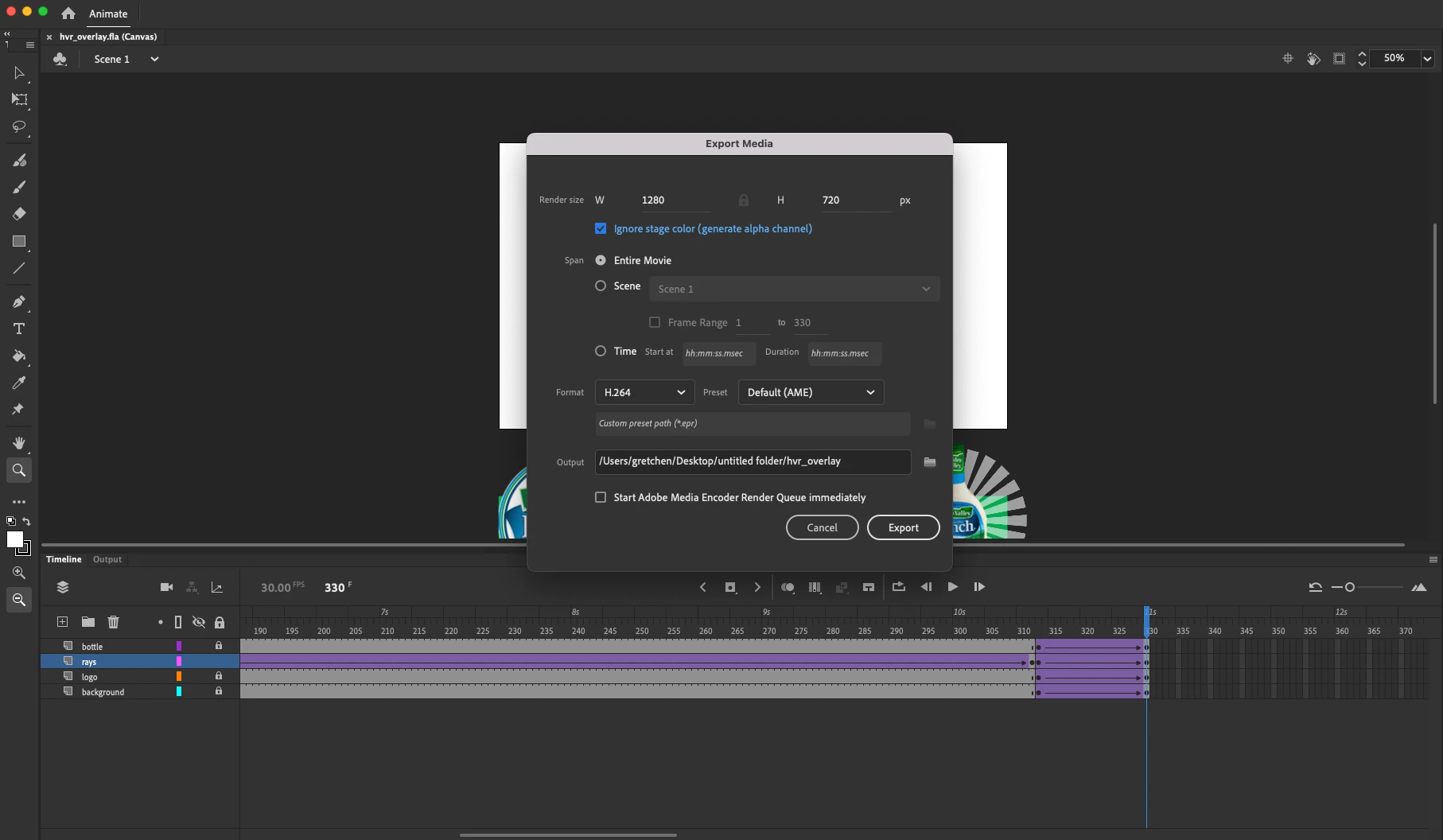1443x840 pixels.
Task: Step forward one frame
Action: (x=979, y=587)
